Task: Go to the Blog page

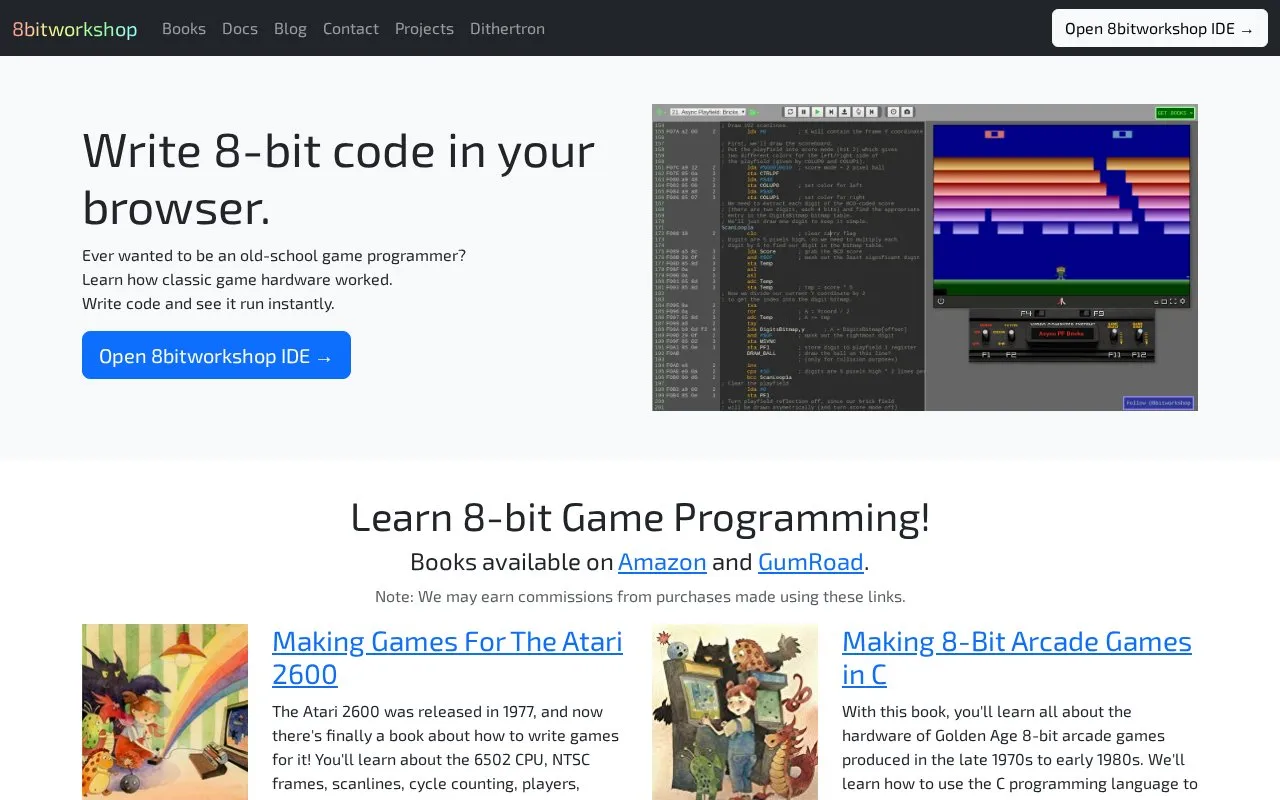Action: pos(290,29)
